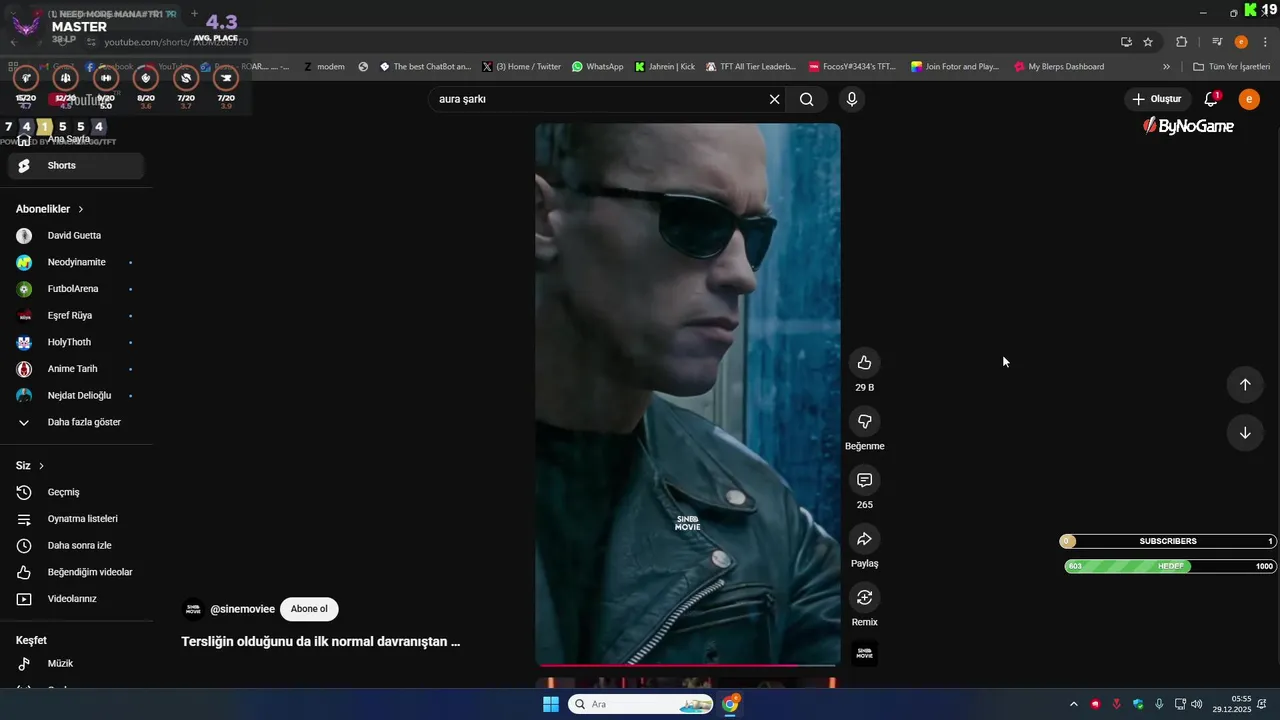The height and width of the screenshot is (720, 1280).
Task: Expand the Abonelikler section
Action: (50, 209)
